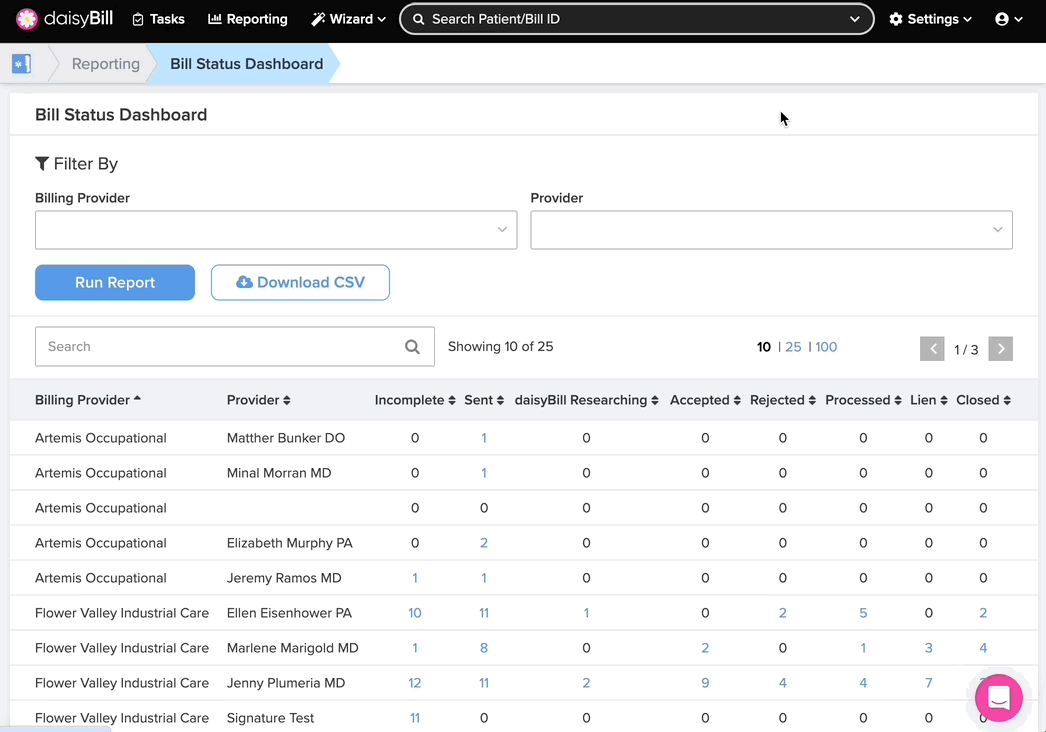Open Closed 2 for Ellen Eisenhower PA

983,613
